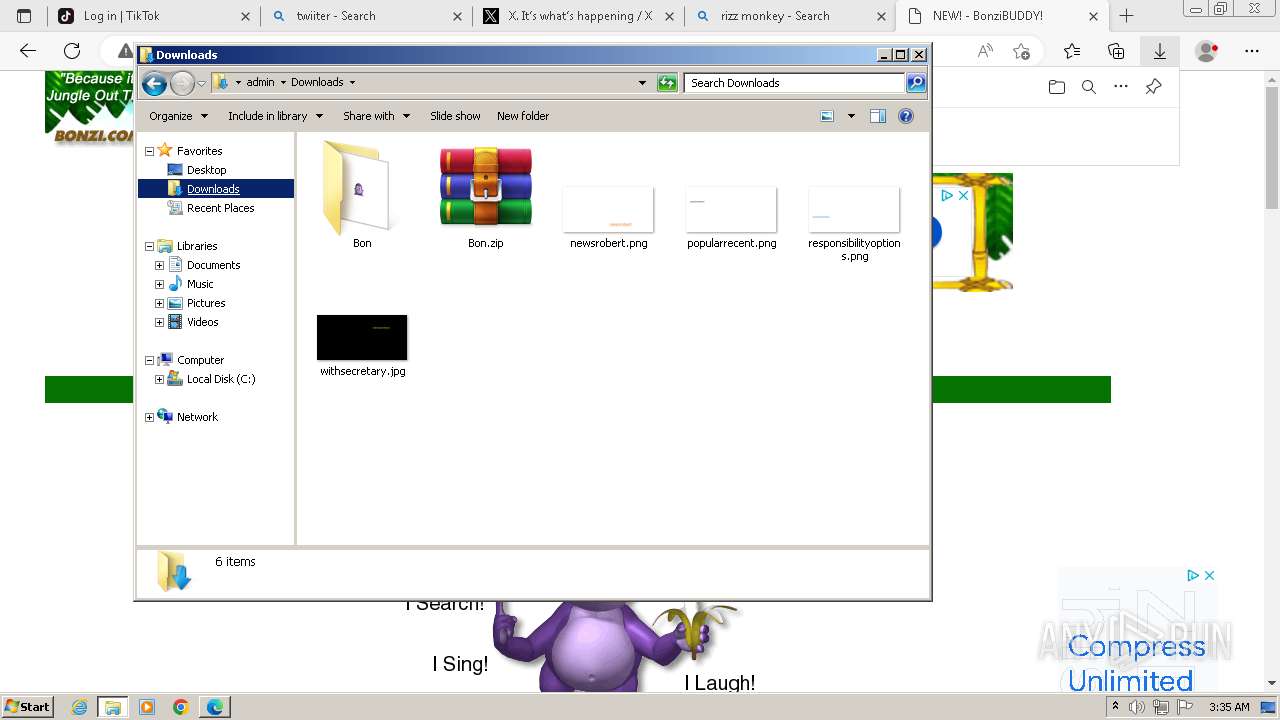1280x720 pixels.
Task: Select Desktop under Favorites
Action: [206, 170]
